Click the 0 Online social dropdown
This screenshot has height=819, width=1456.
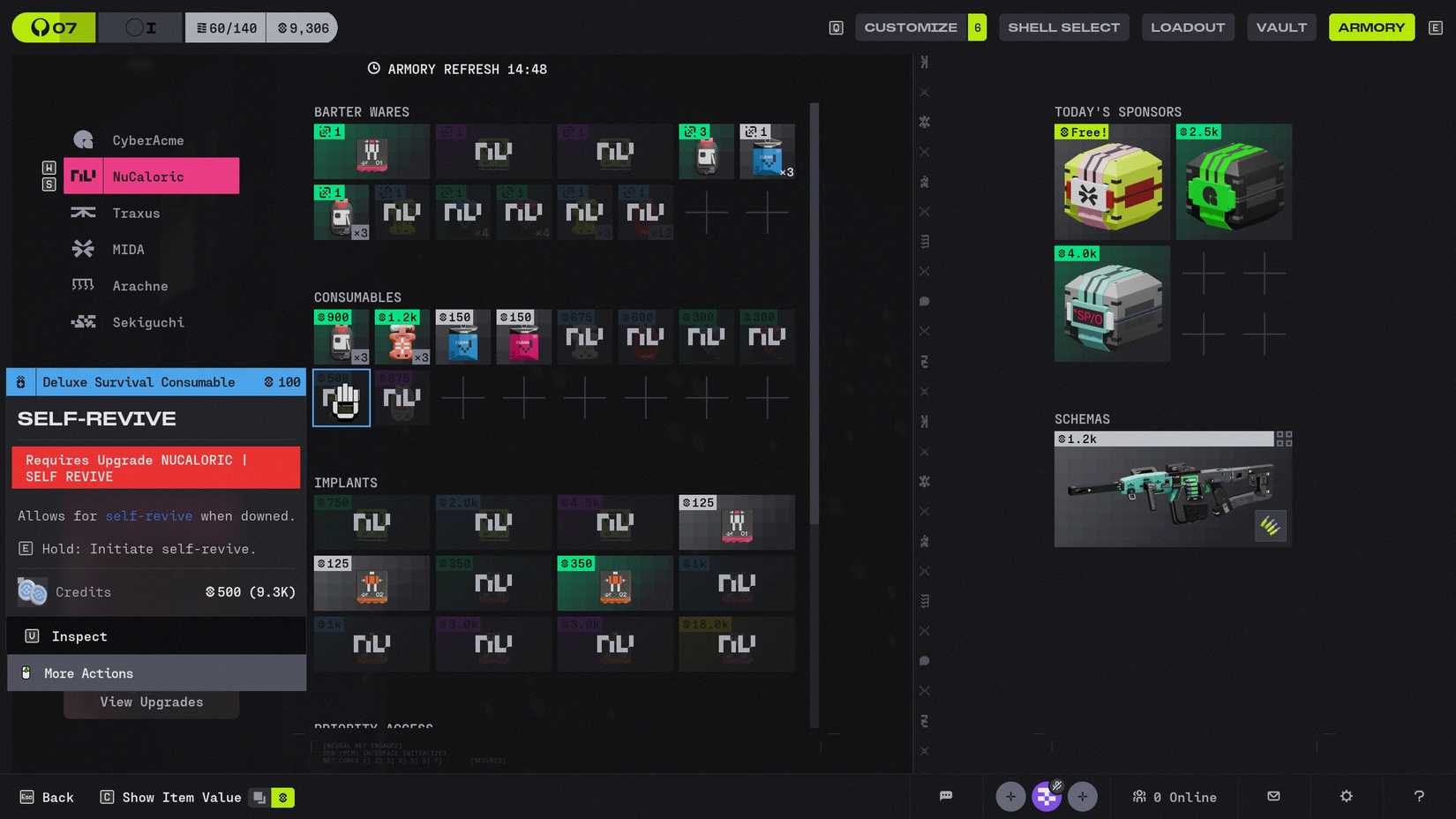(x=1175, y=796)
